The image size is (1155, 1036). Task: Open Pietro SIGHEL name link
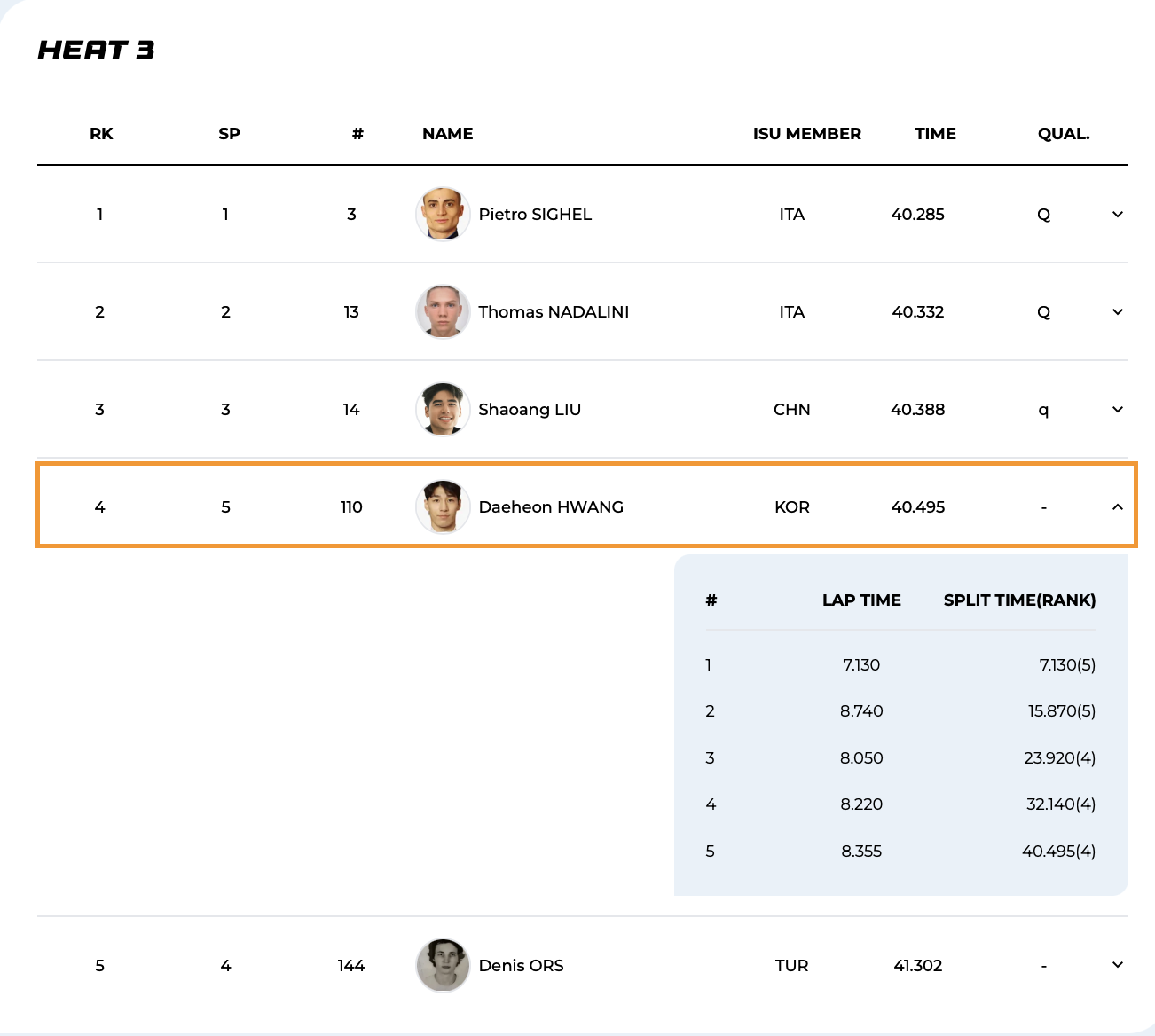tap(535, 215)
